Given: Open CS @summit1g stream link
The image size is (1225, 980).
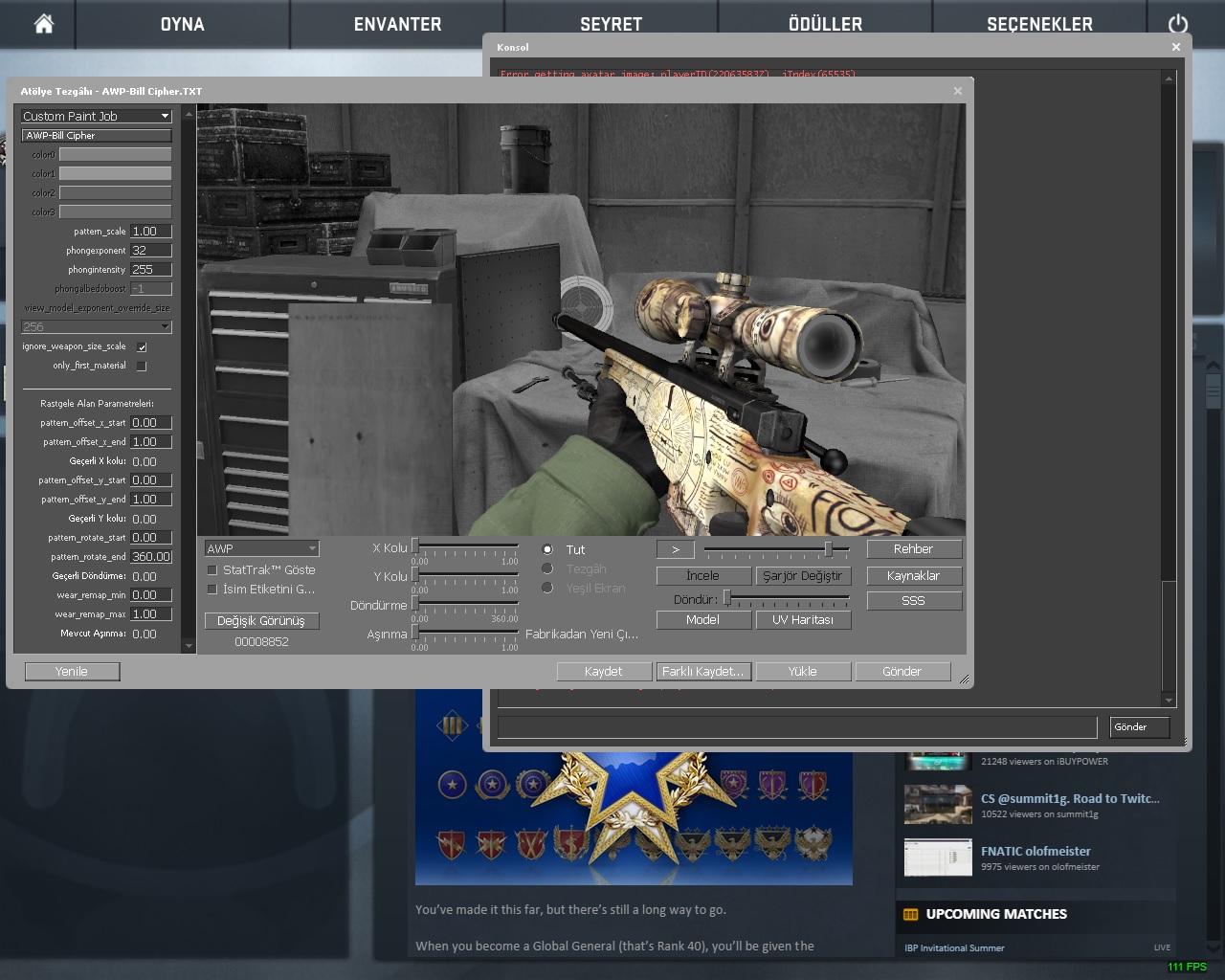Looking at the screenshot, I should pos(1070,798).
